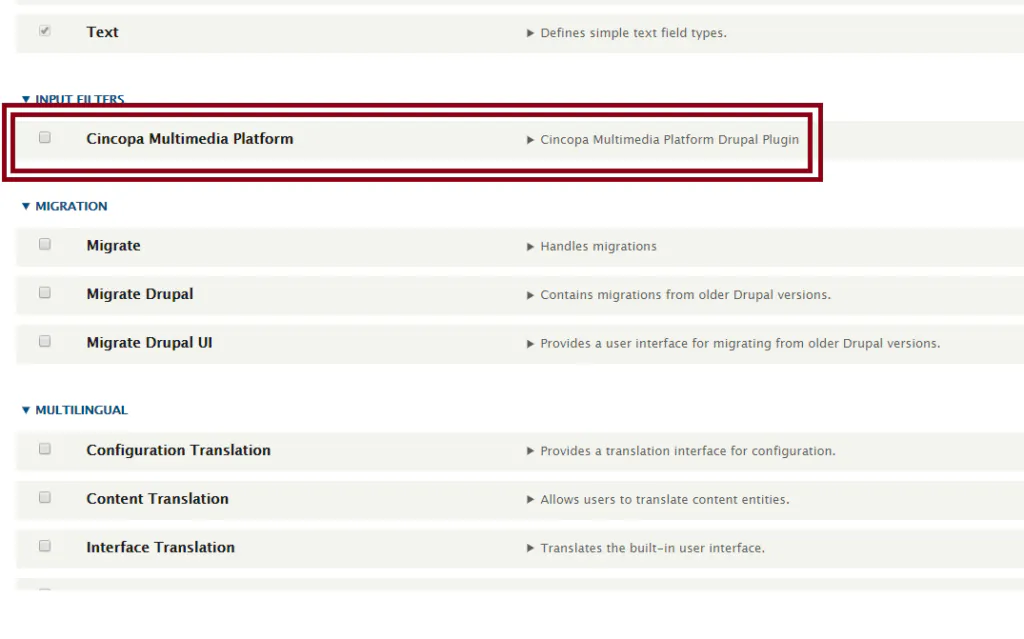
Task: Click the Cincopa Multimedia Platform module name
Action: point(189,139)
